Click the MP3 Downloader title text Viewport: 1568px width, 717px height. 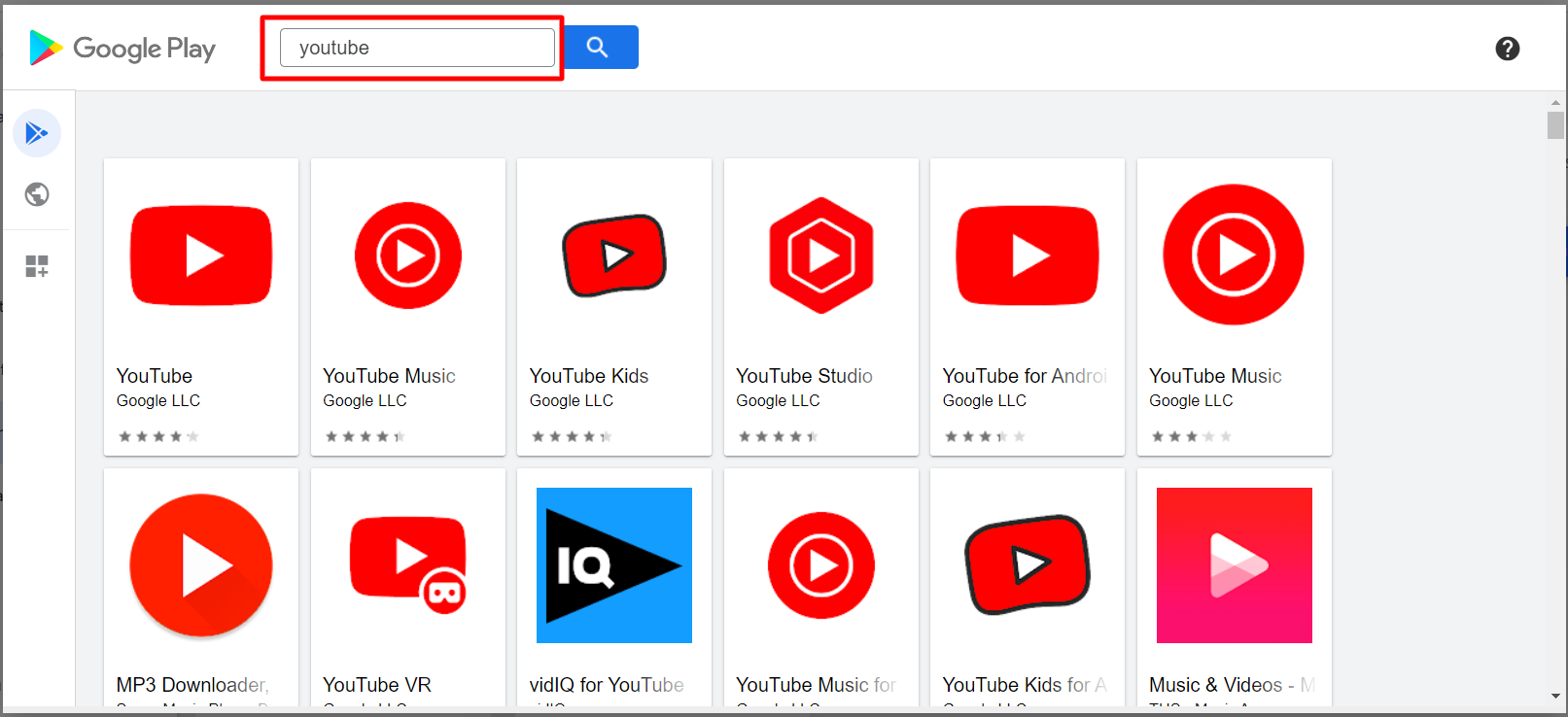(x=192, y=685)
